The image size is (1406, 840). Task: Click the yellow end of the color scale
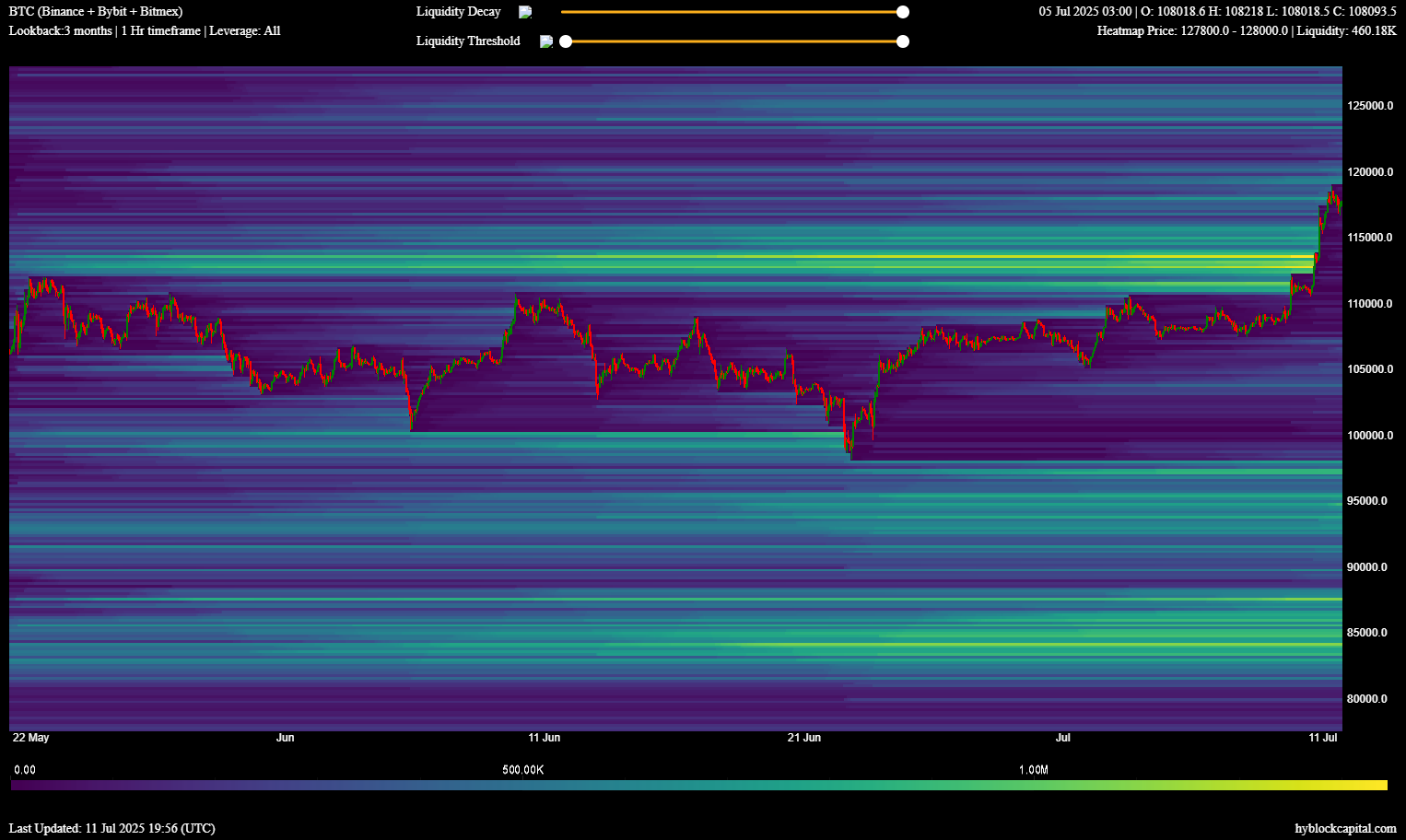coord(1380,786)
